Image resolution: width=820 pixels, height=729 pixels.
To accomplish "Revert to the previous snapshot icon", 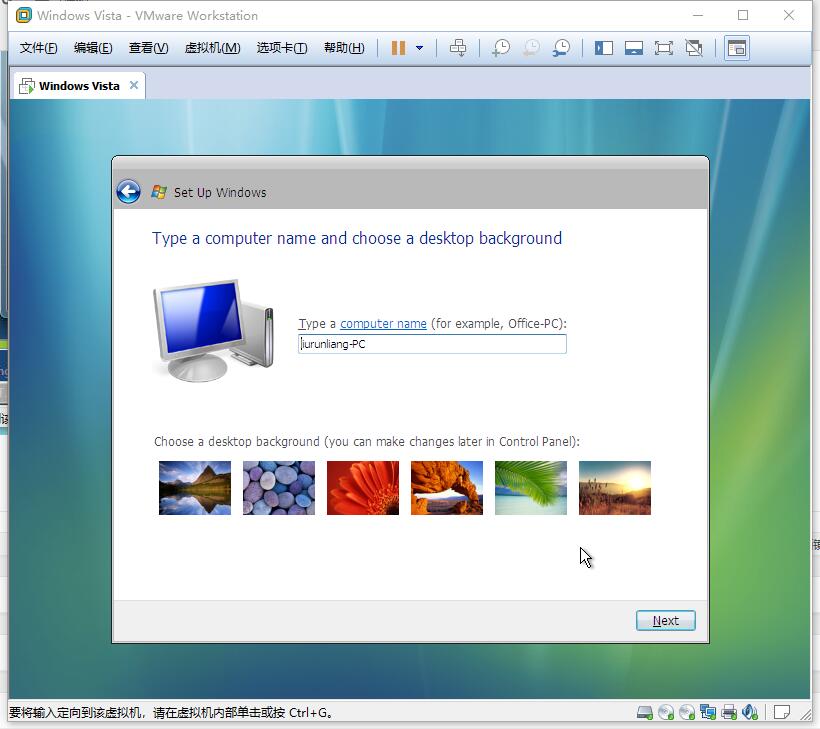I will (x=531, y=48).
